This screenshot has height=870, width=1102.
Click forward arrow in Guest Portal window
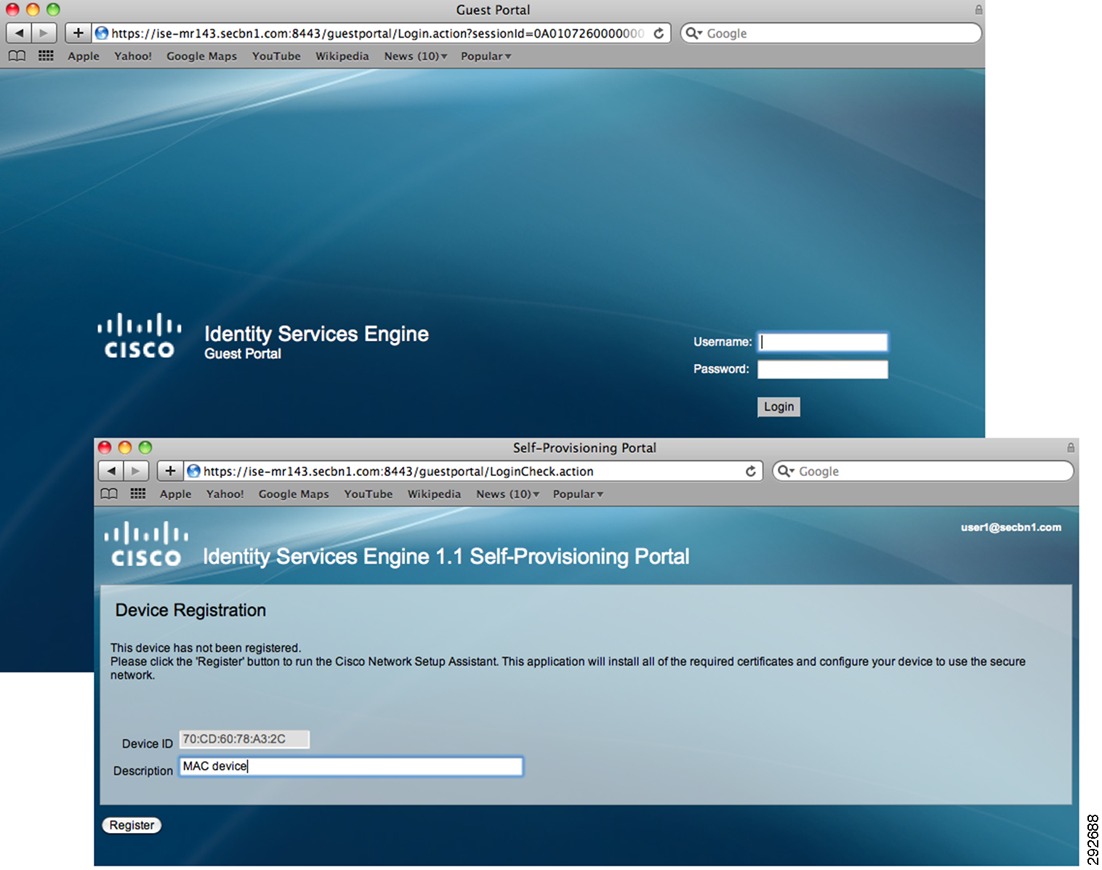click(x=44, y=33)
